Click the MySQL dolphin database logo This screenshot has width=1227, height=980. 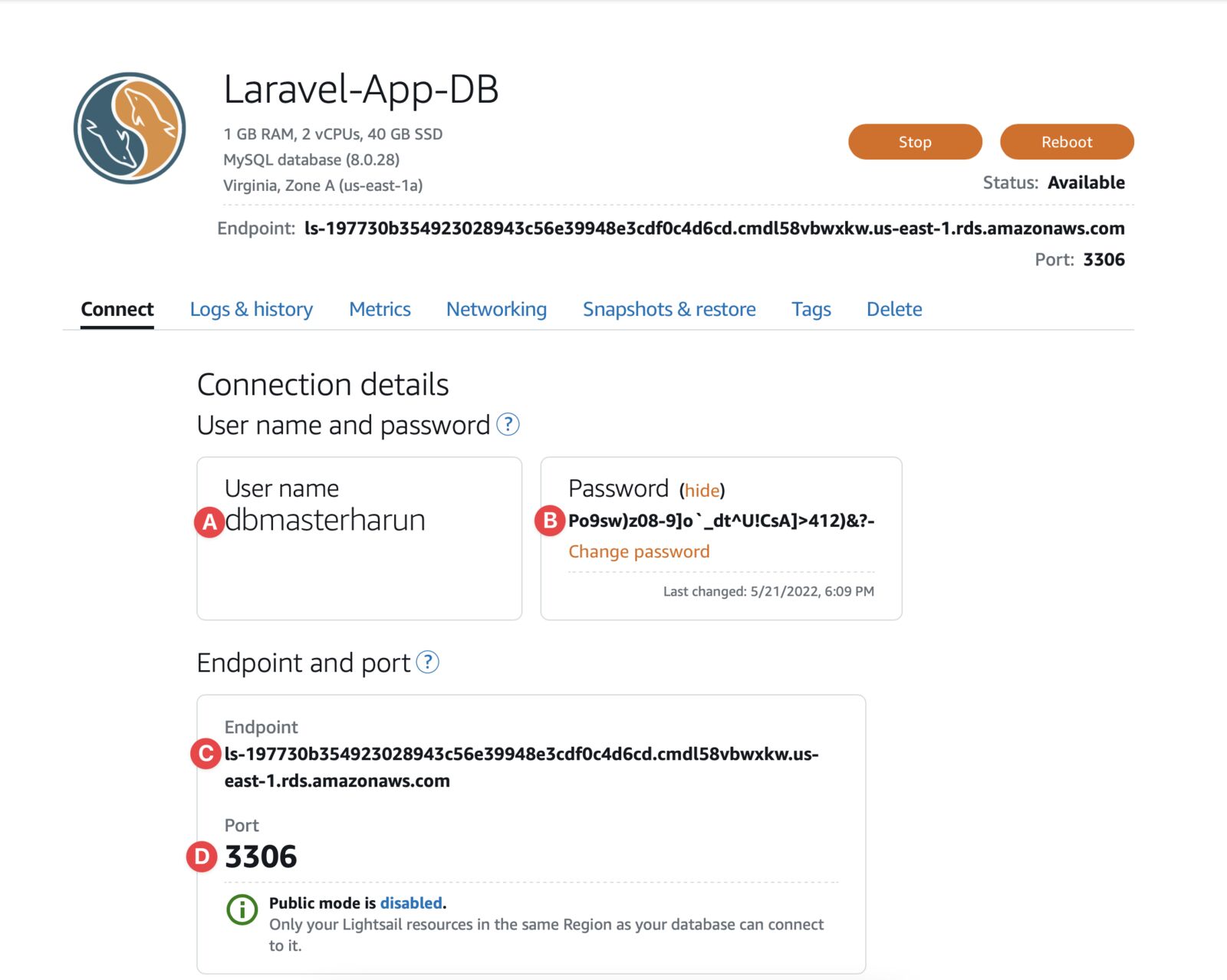130,128
